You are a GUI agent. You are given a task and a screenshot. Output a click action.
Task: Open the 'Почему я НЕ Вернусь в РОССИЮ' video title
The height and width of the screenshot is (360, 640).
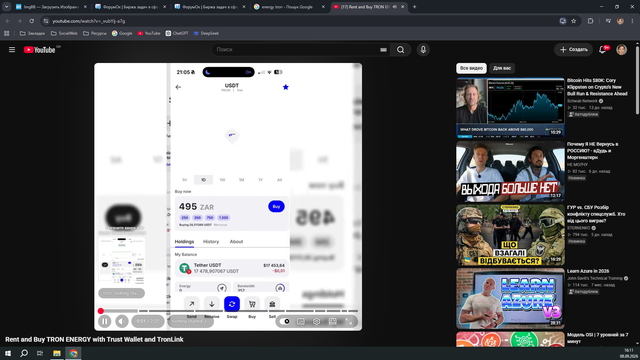[x=593, y=151]
